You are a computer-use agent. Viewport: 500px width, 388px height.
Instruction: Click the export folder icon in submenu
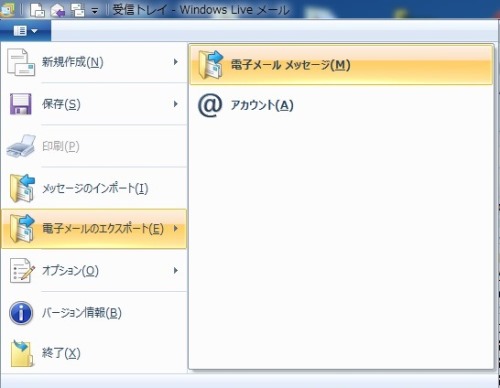[211, 65]
